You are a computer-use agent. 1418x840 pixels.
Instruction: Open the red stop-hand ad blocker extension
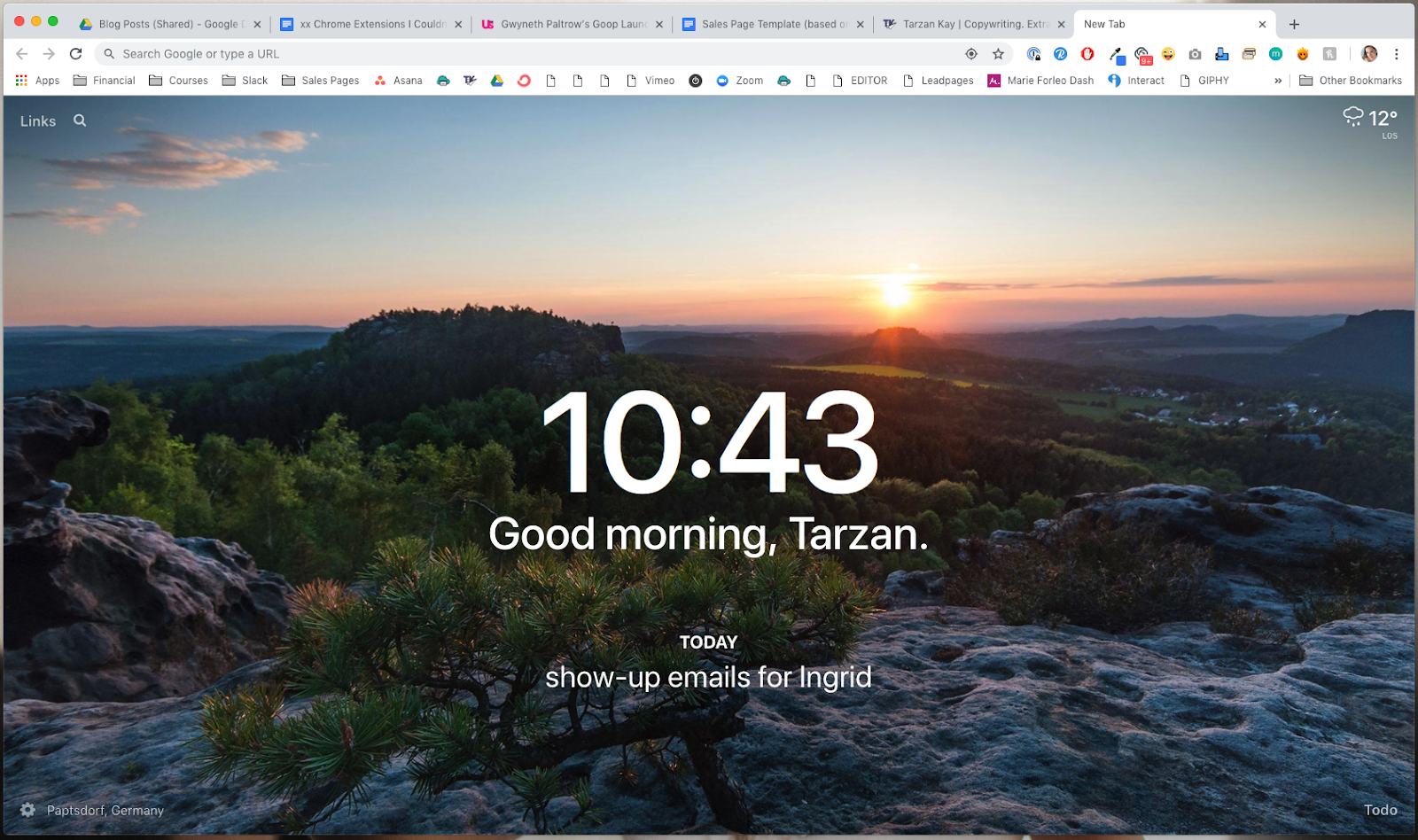[1087, 54]
